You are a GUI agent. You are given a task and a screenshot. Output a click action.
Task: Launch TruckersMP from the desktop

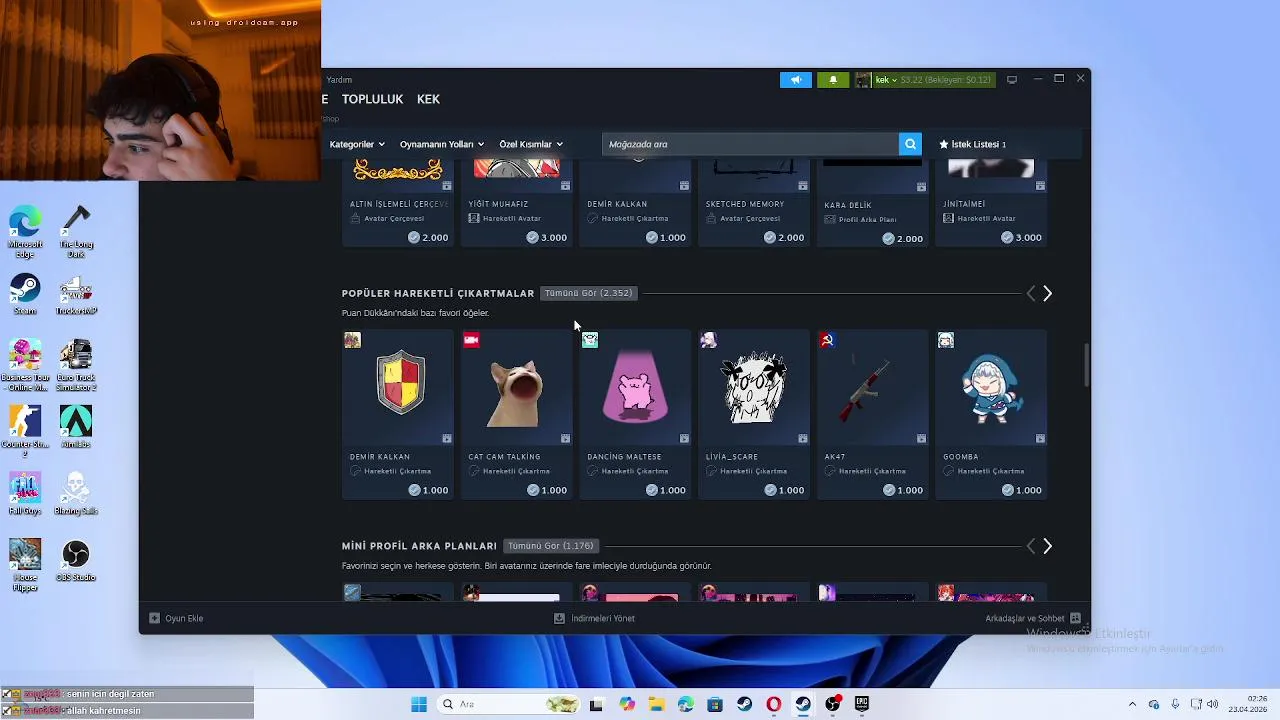click(x=76, y=294)
